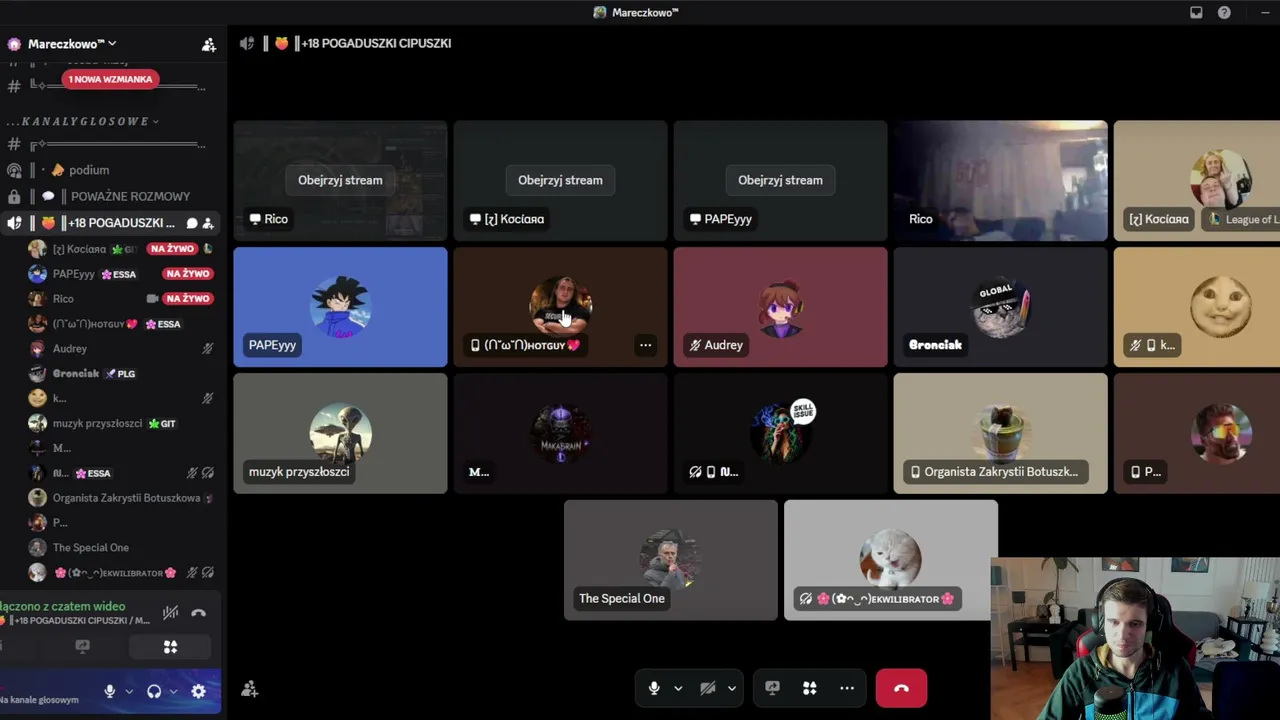This screenshot has height=720, width=1280.
Task: Focus Organista Zakrystii tile in the grid
Action: pos(1000,434)
